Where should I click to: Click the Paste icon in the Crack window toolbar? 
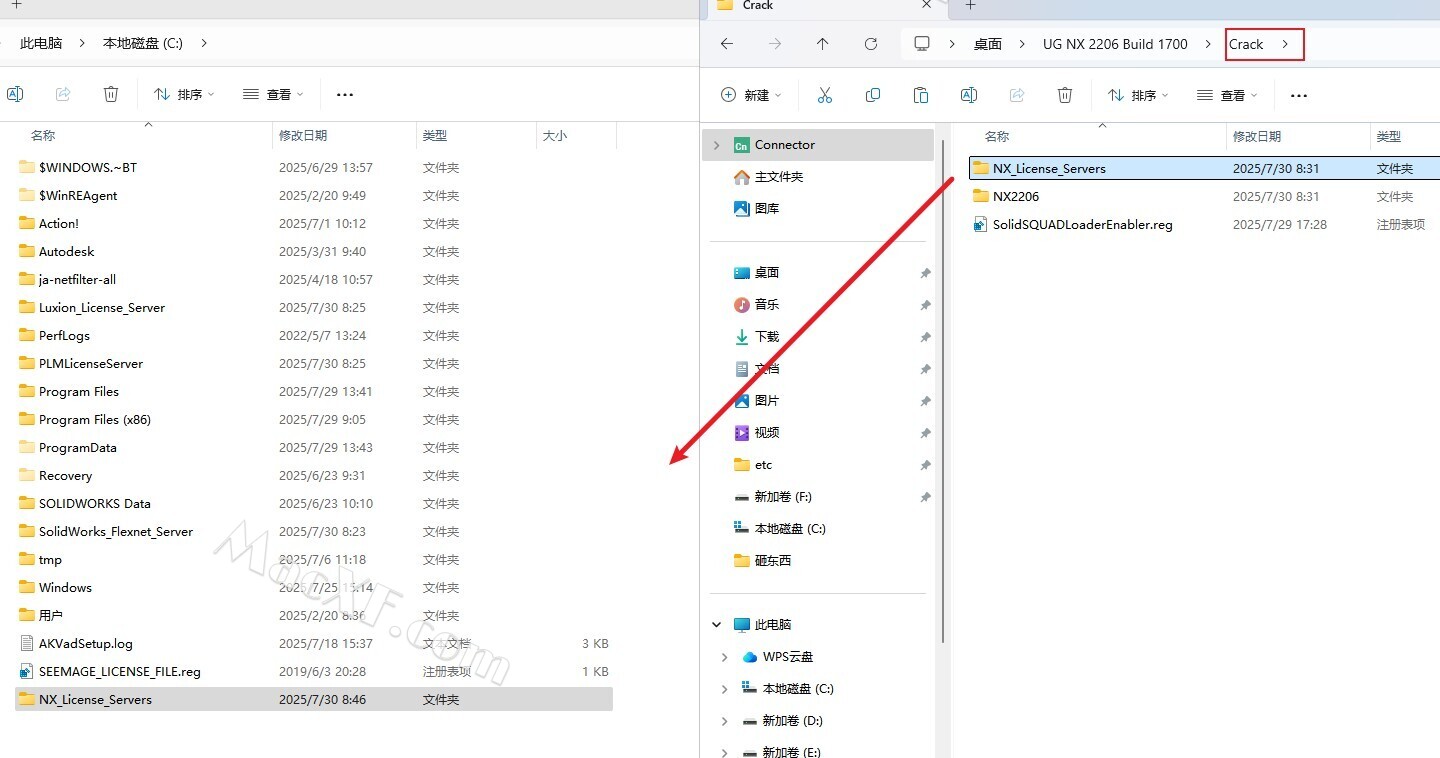[x=921, y=95]
